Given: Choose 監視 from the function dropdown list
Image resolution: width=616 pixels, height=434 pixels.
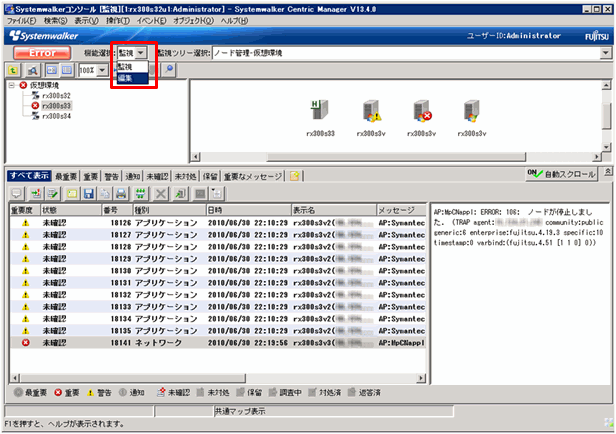Looking at the screenshot, I should [x=133, y=67].
